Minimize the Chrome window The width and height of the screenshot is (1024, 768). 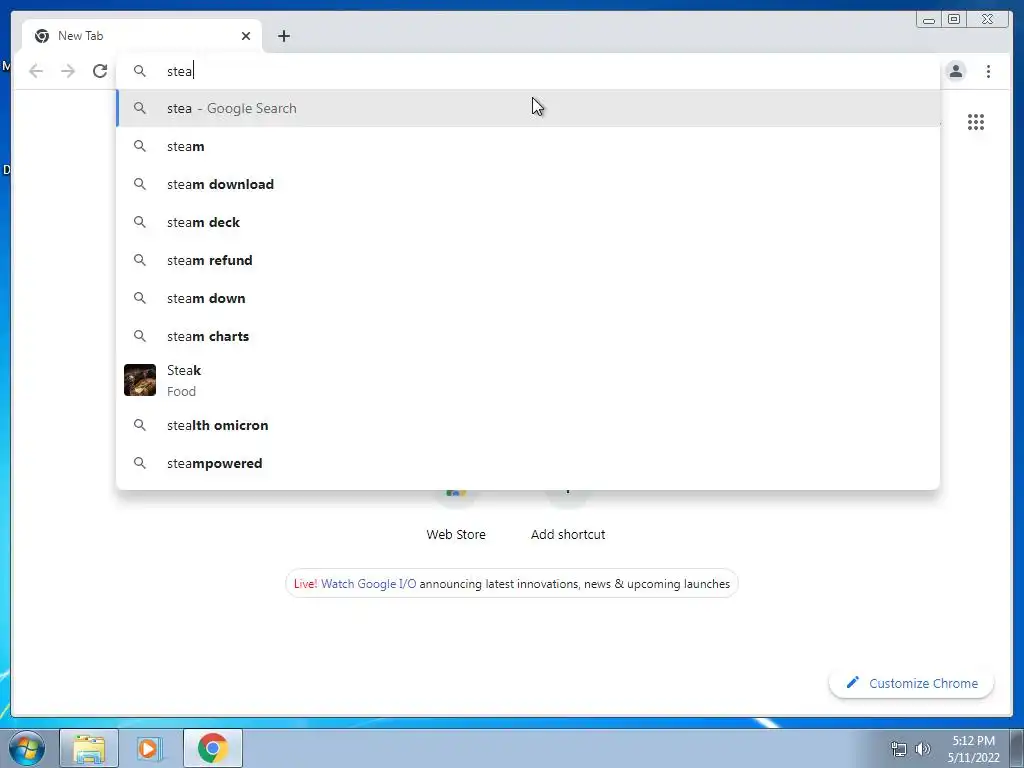pos(929,20)
